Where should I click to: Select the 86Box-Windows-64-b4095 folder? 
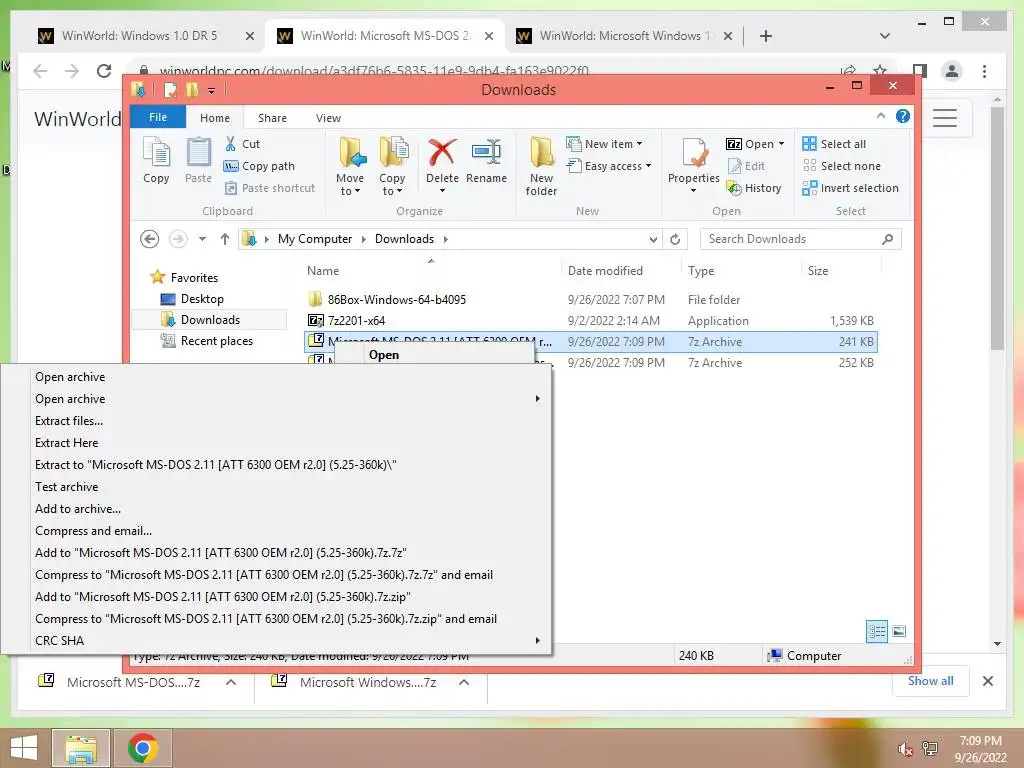[x=396, y=300]
